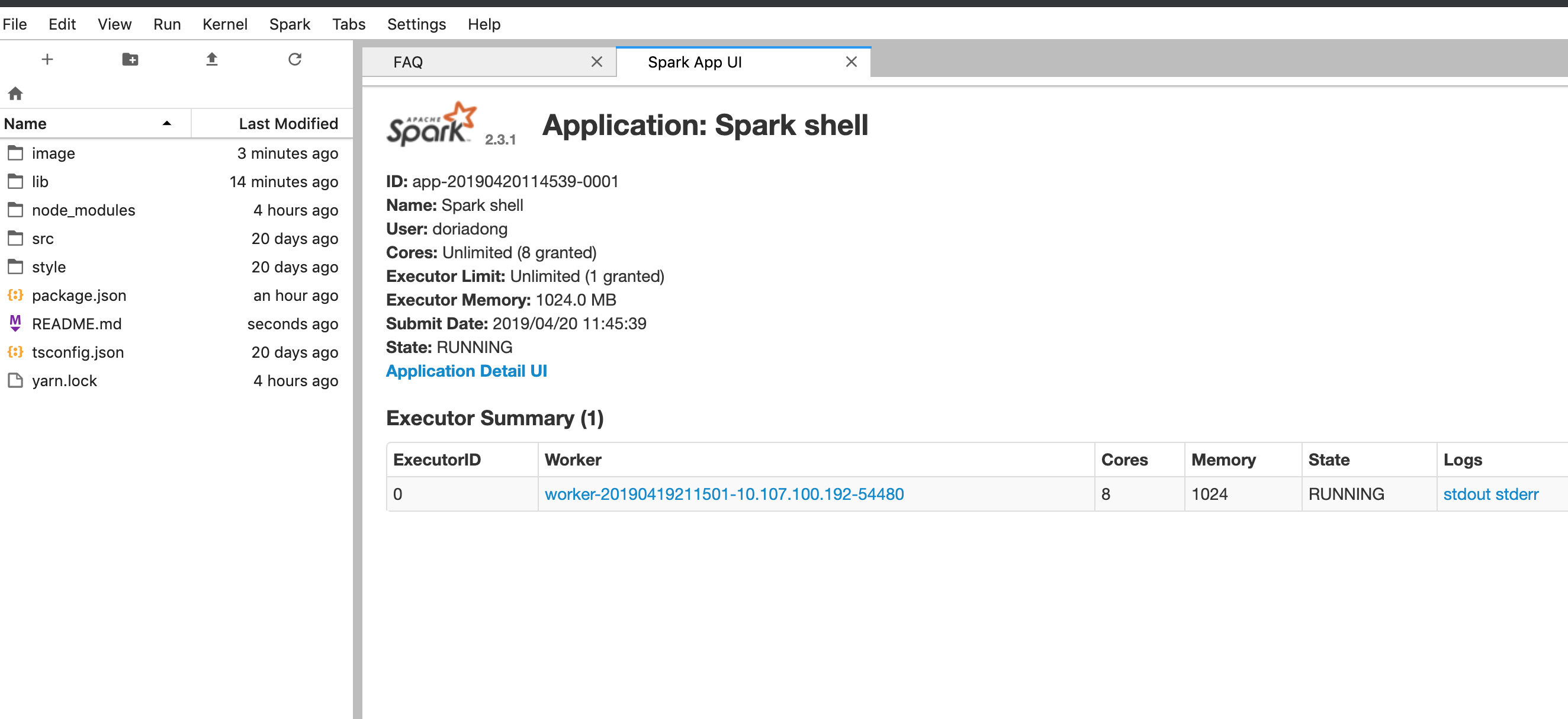
Task: Open the Spark menu
Action: coord(289,24)
